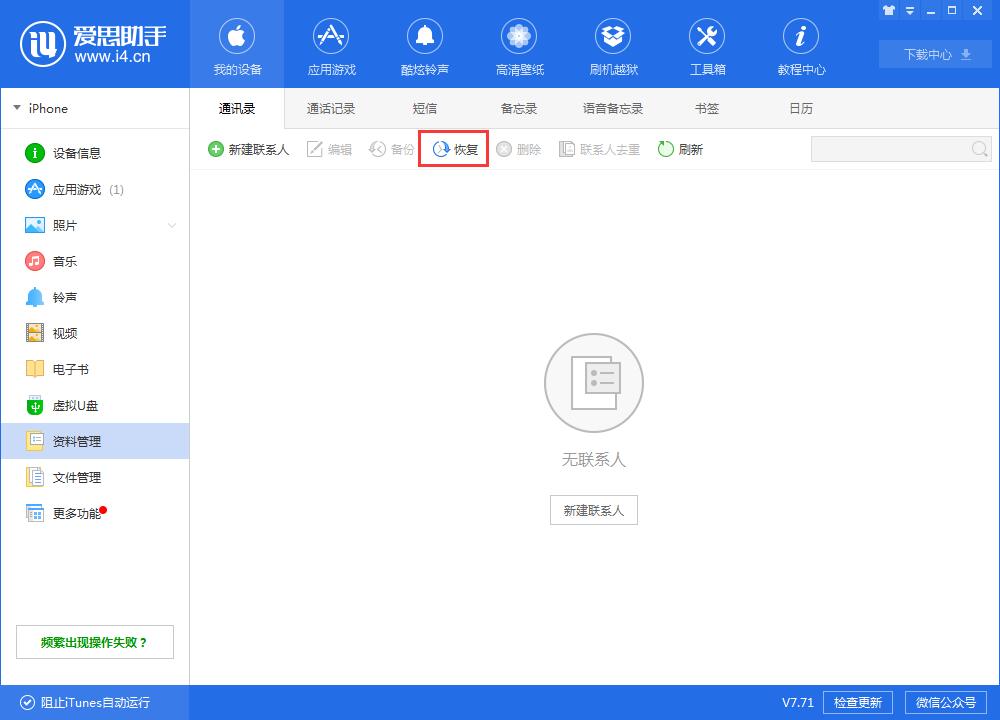
Task: Click the 检查更新 button
Action: [858, 703]
